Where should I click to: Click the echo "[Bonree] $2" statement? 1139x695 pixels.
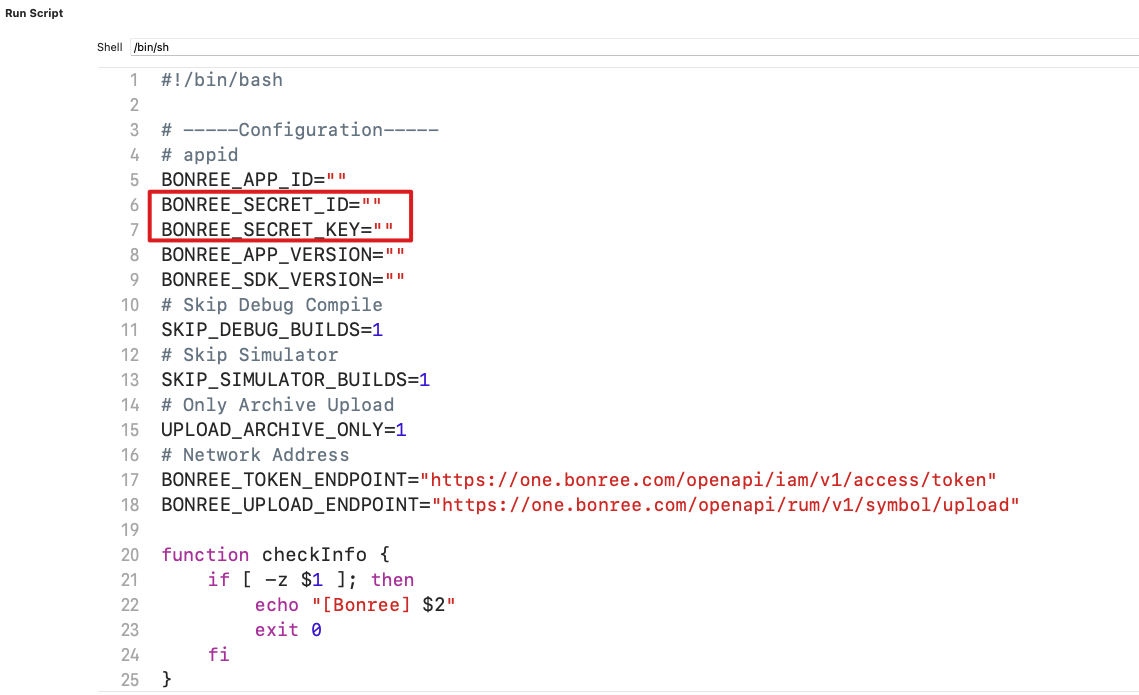[x=355, y=605]
